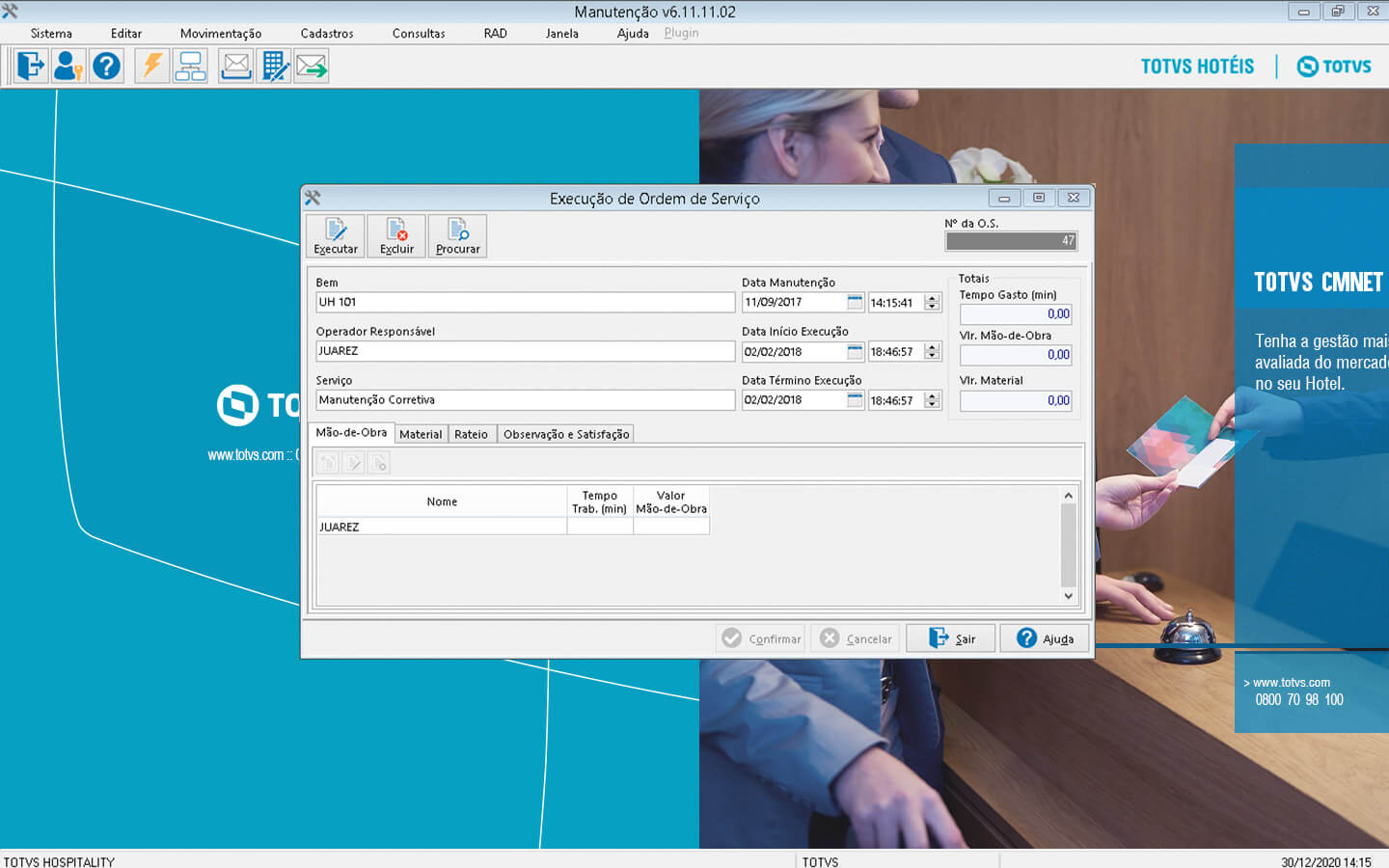1389x868 pixels.
Task: Click the Excluir button
Action: point(396,236)
